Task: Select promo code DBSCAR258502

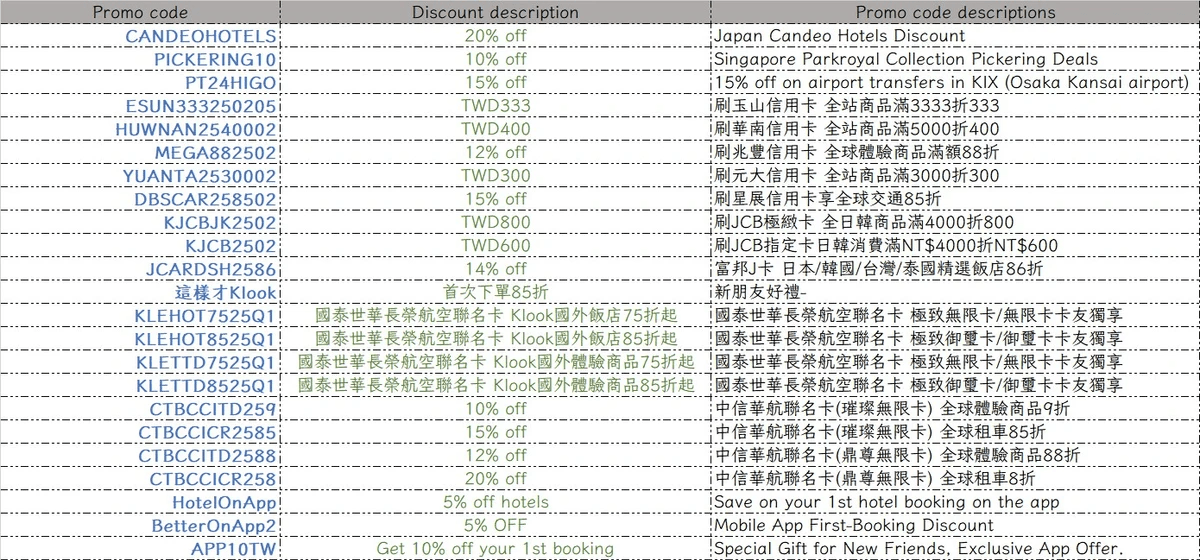Action: pyautogui.click(x=205, y=199)
